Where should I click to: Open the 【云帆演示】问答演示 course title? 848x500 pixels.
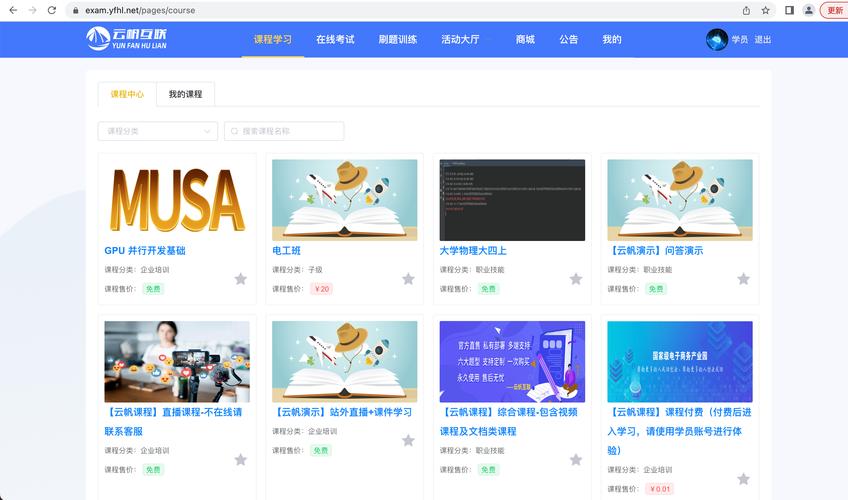tap(655, 250)
